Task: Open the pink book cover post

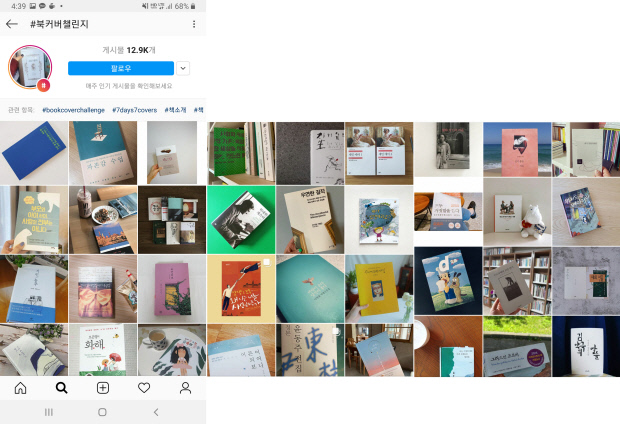Action: click(x=172, y=289)
